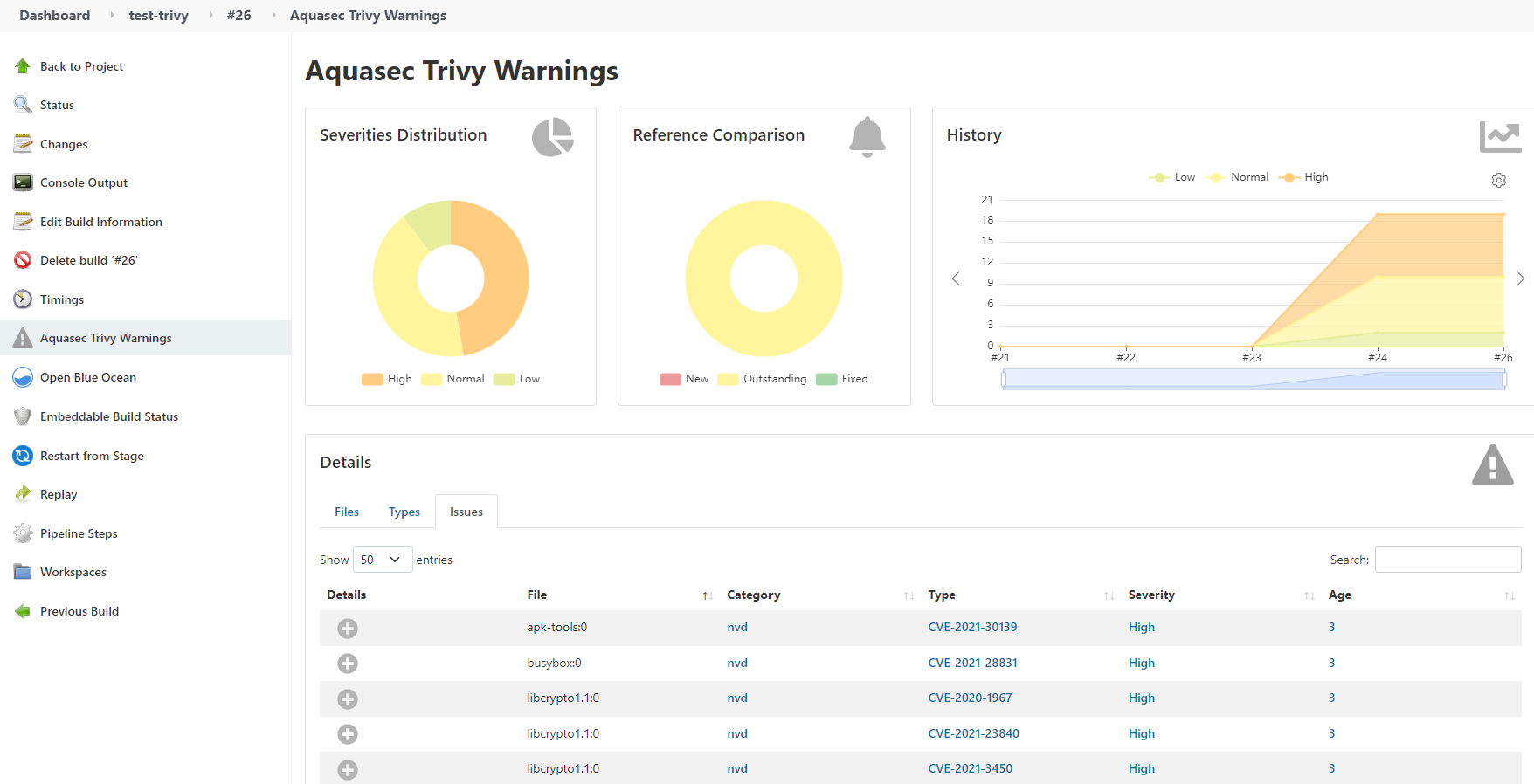Toggle Fixed in Reference Comparison legend
The image size is (1534, 784).
coord(842,379)
